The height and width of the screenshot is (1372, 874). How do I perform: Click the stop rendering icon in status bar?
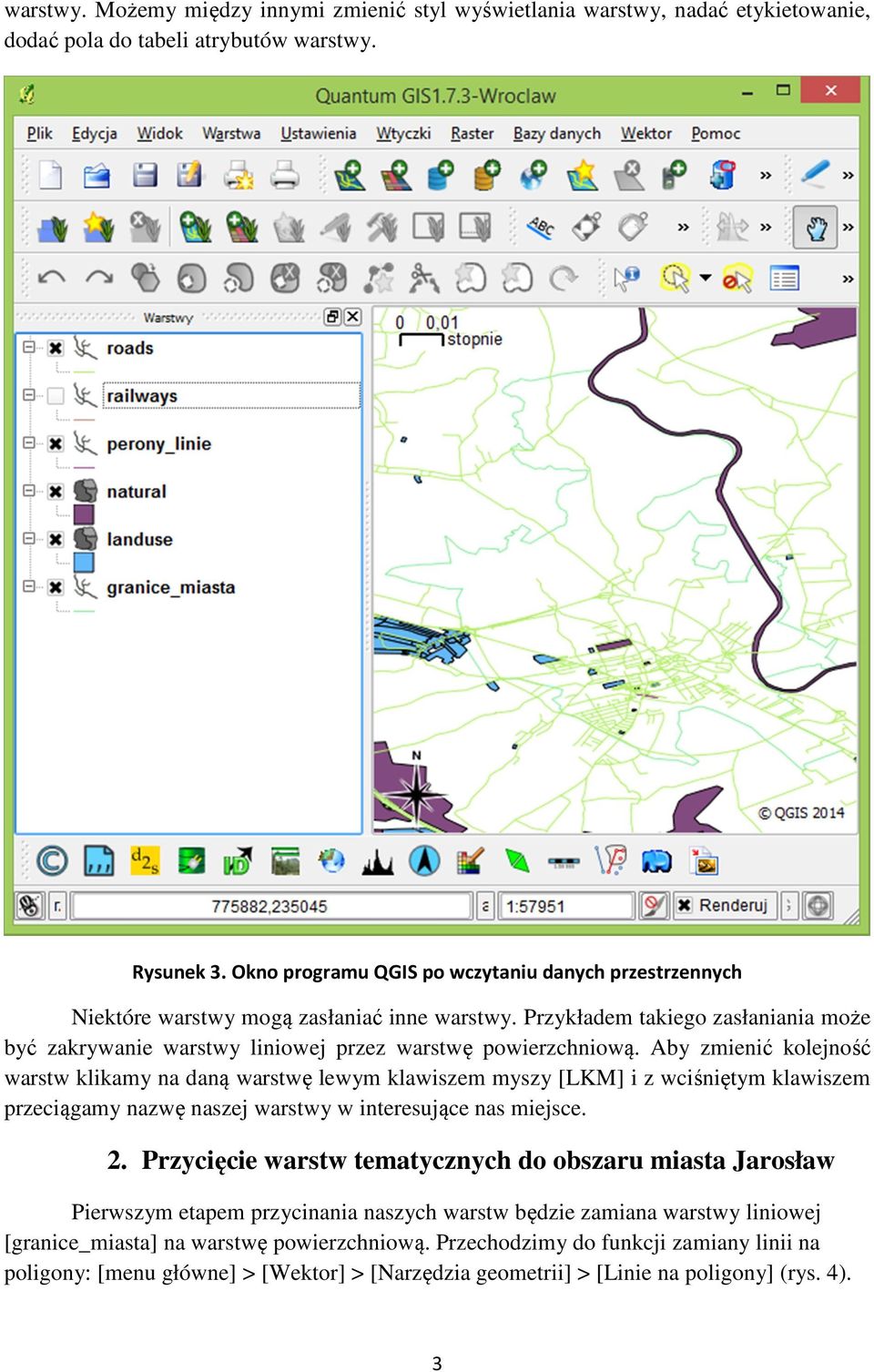(x=653, y=905)
